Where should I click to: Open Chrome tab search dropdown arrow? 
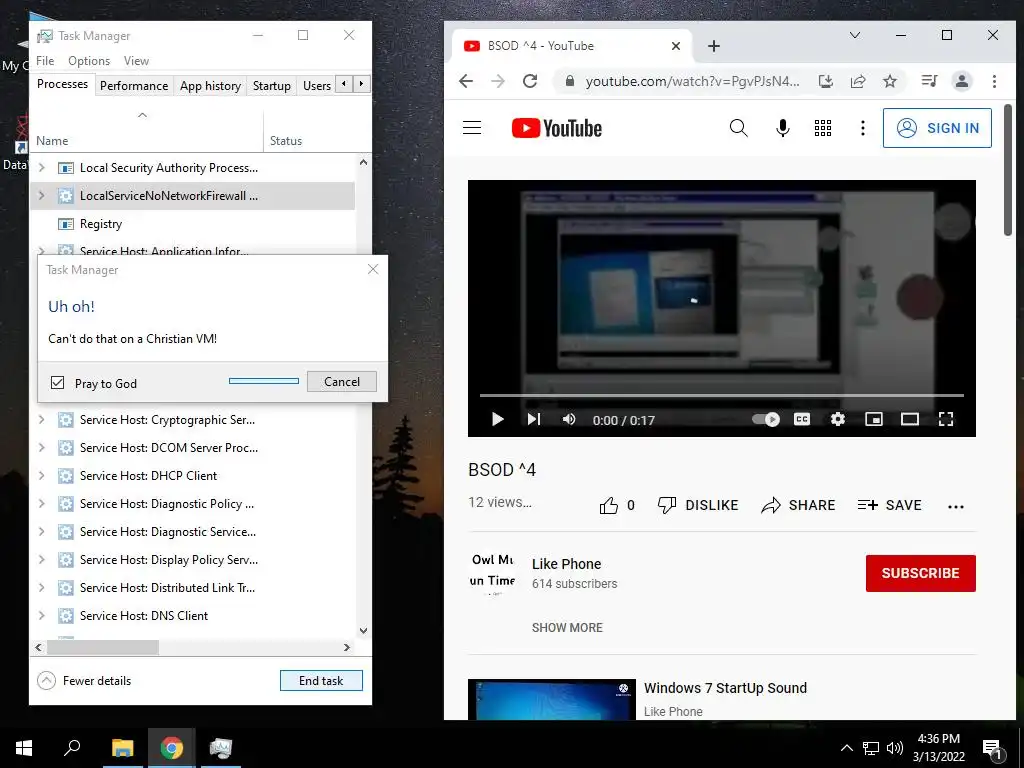pyautogui.click(x=855, y=35)
